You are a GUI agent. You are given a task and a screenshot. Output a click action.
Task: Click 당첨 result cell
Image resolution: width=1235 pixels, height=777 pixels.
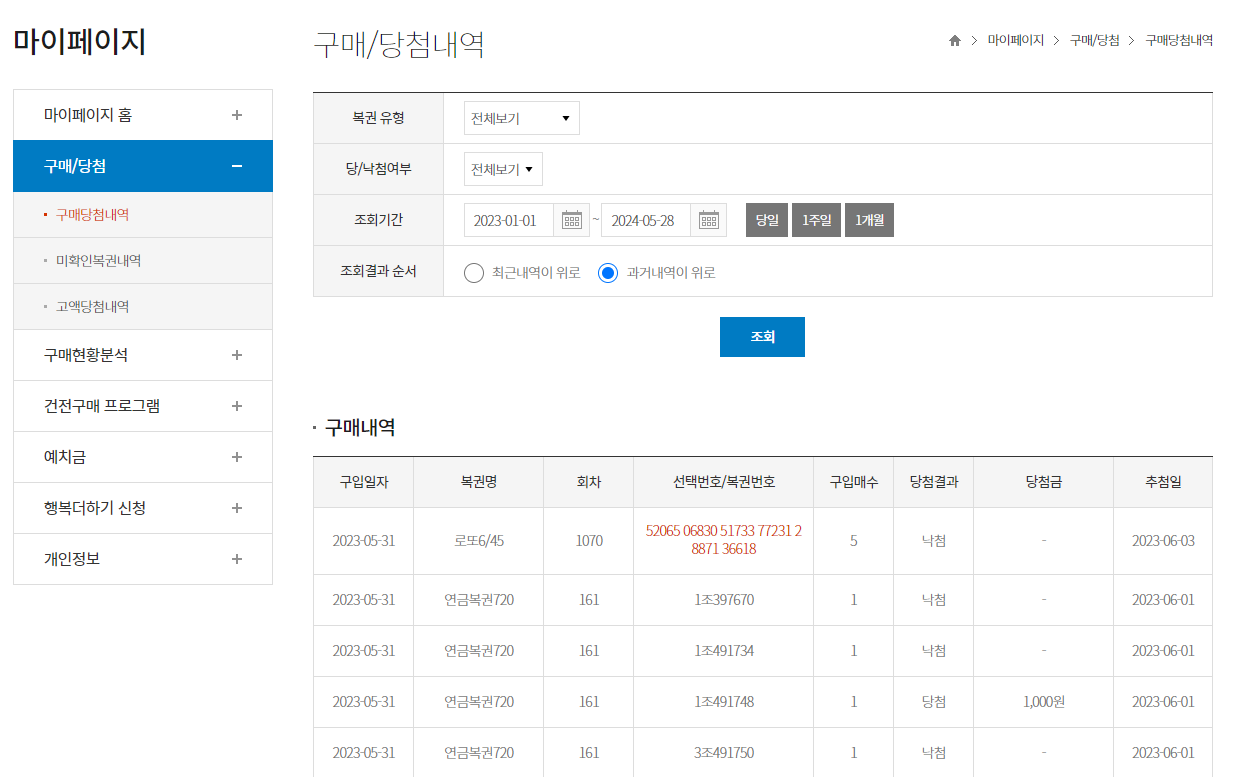point(934,702)
